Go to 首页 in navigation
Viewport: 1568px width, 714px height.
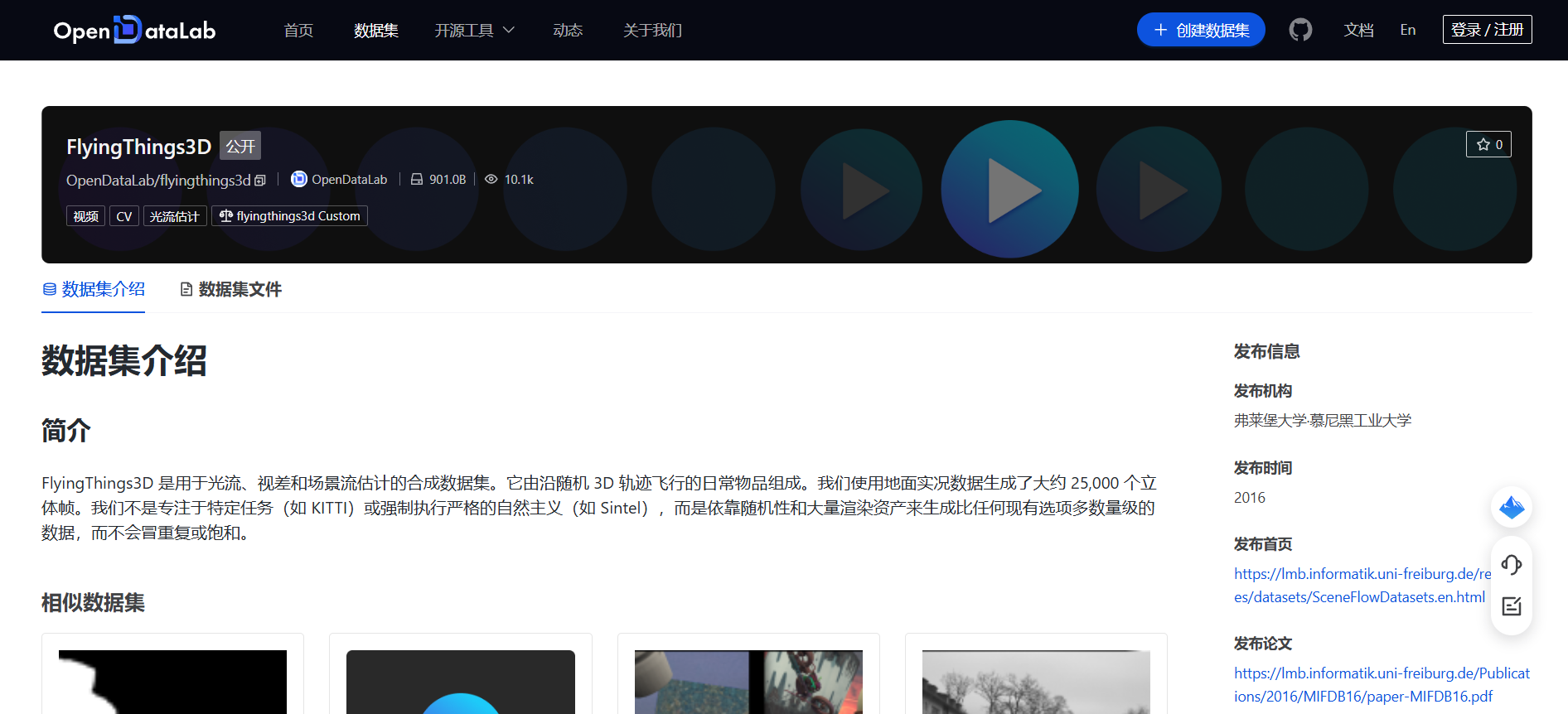(x=298, y=30)
